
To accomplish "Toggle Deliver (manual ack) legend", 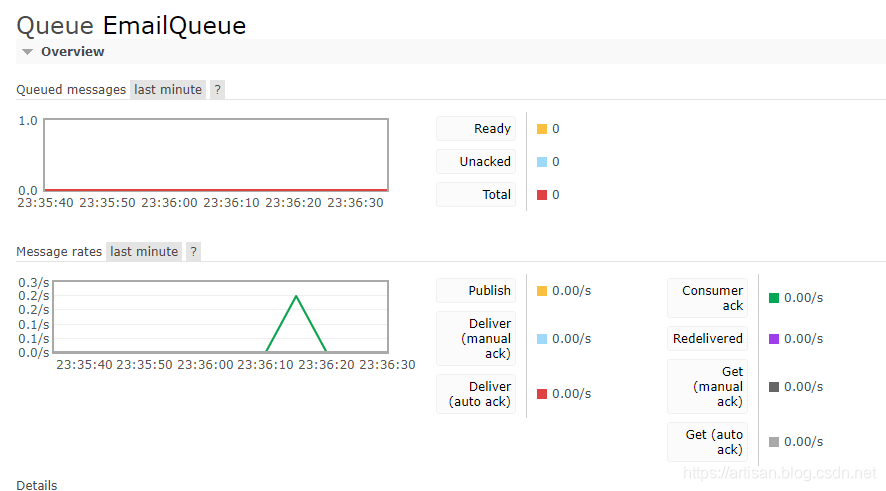I will click(x=476, y=338).
